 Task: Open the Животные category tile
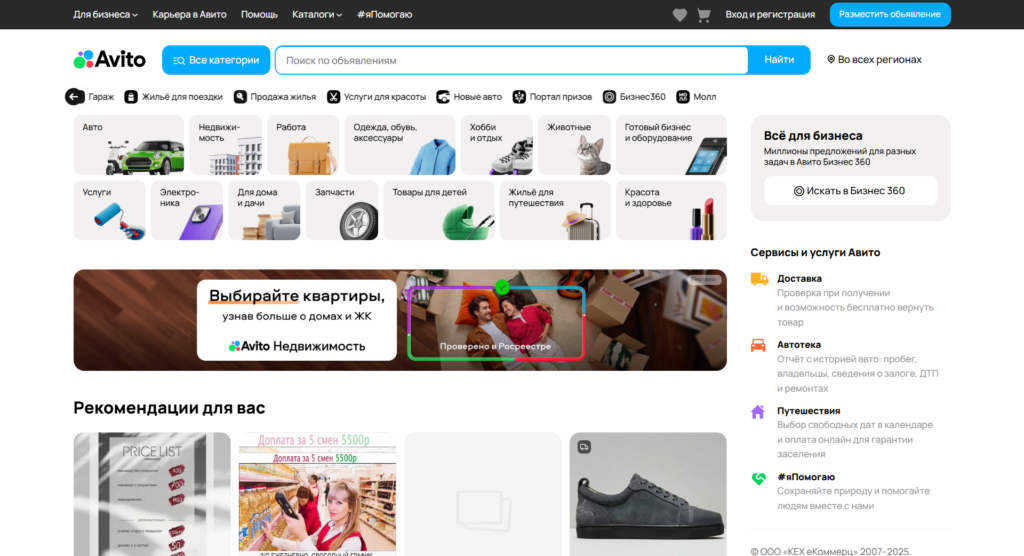(574, 144)
